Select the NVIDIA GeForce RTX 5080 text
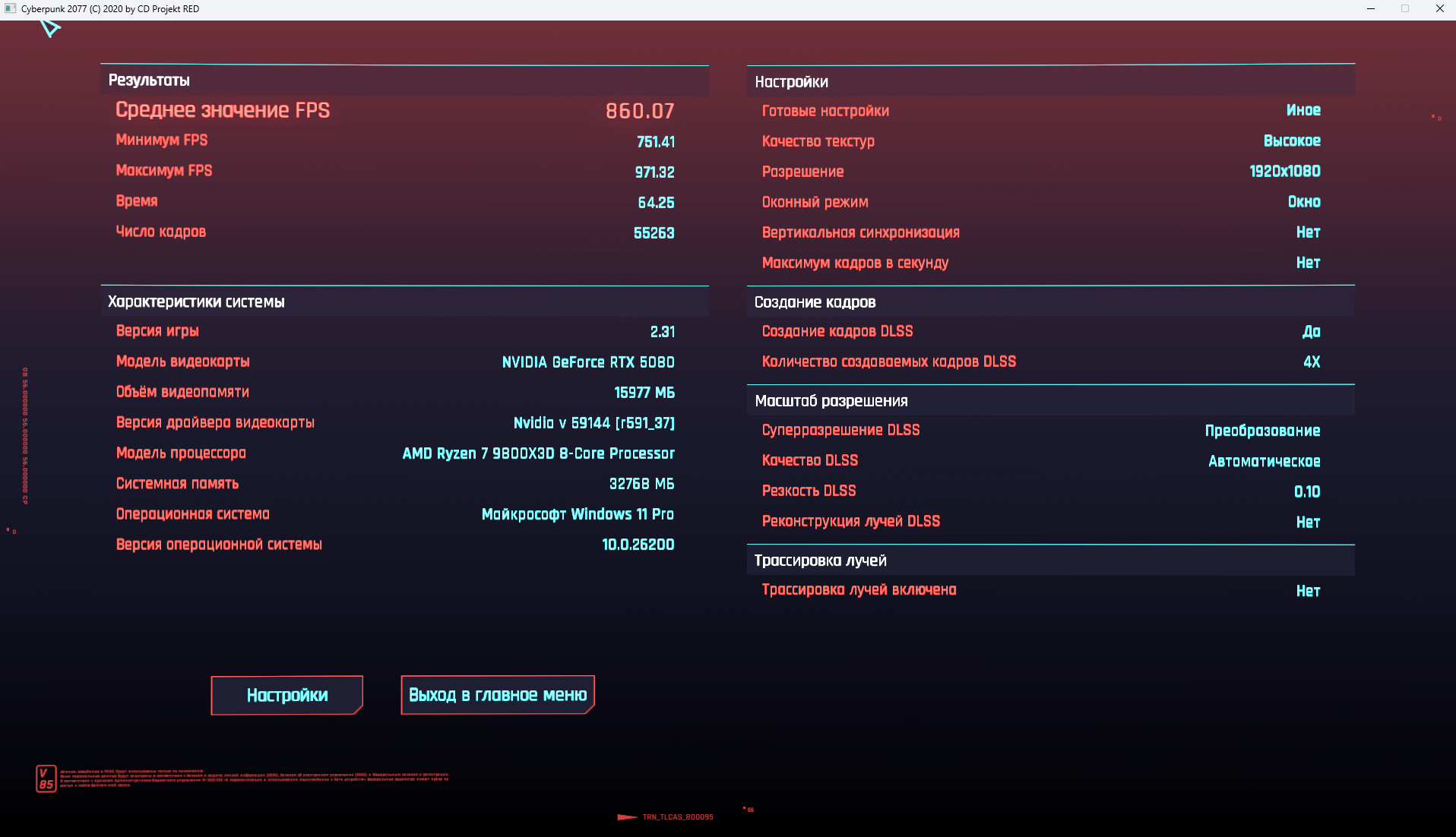 [x=588, y=362]
